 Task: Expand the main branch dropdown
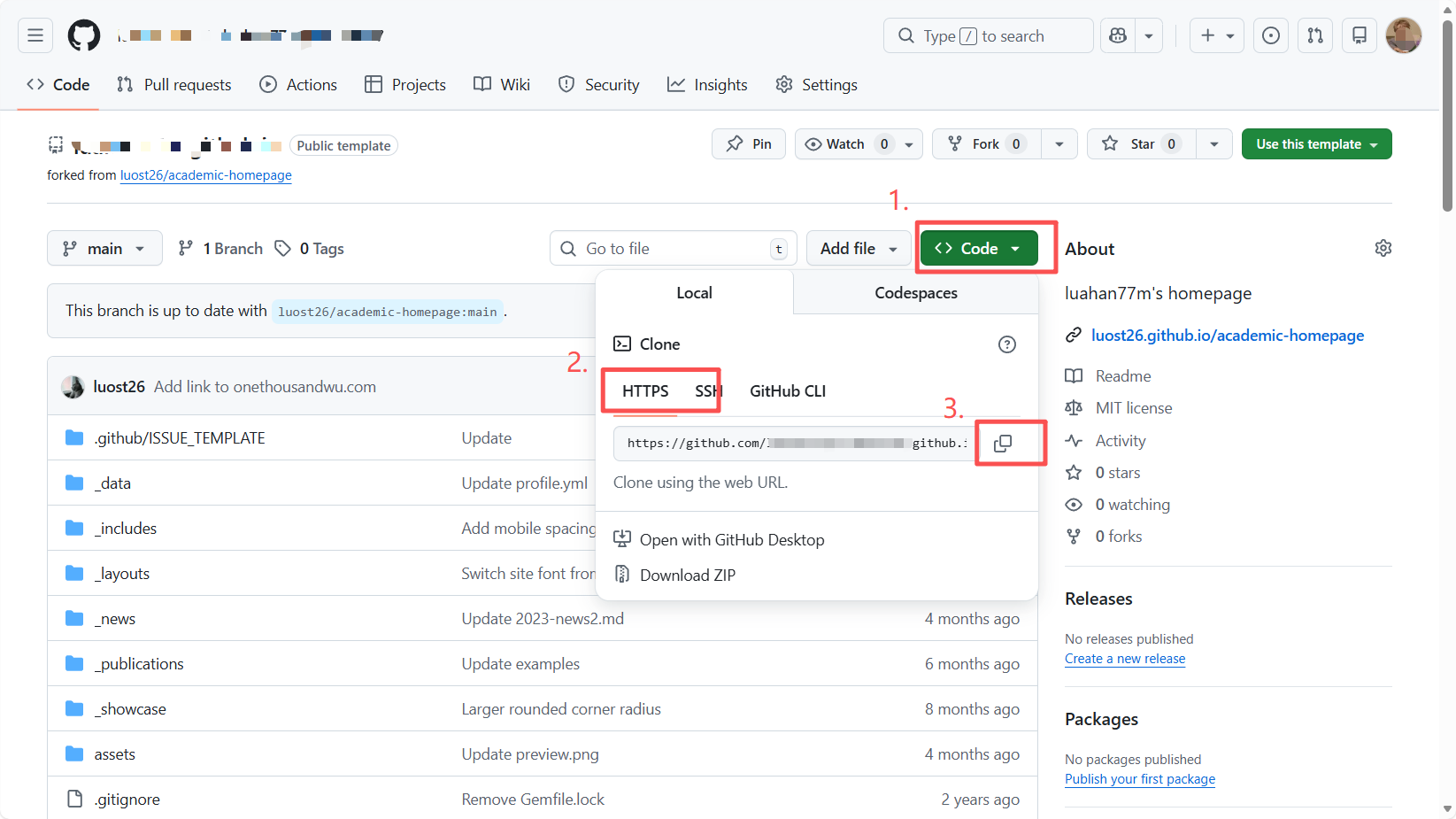104,249
